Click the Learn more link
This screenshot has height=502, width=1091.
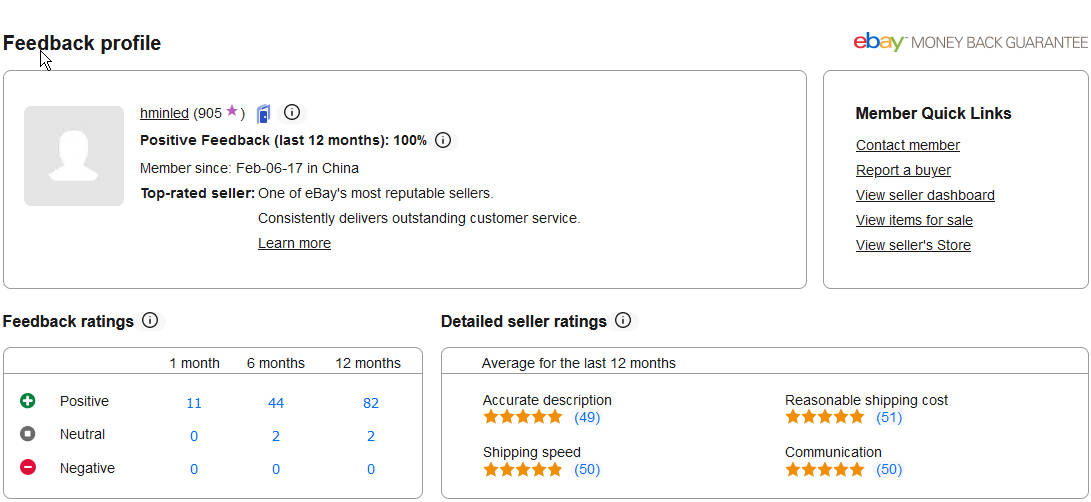(x=294, y=243)
